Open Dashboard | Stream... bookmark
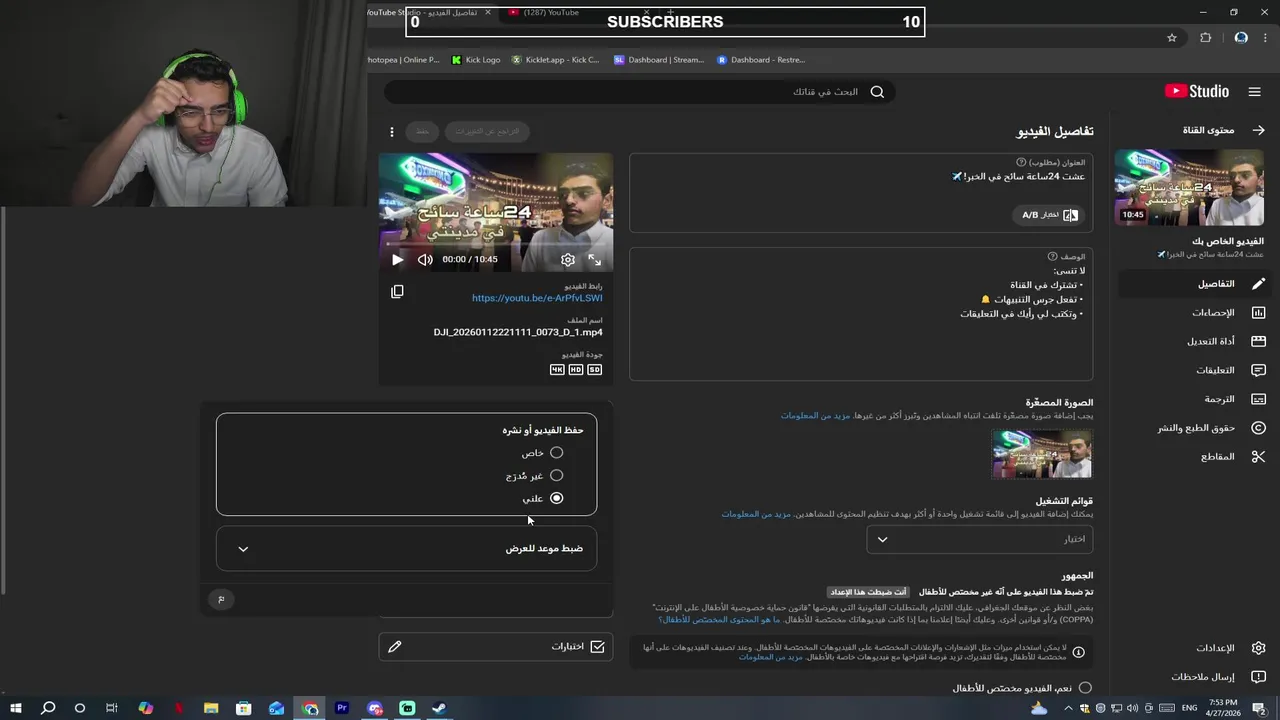The height and width of the screenshot is (720, 1280). point(659,60)
